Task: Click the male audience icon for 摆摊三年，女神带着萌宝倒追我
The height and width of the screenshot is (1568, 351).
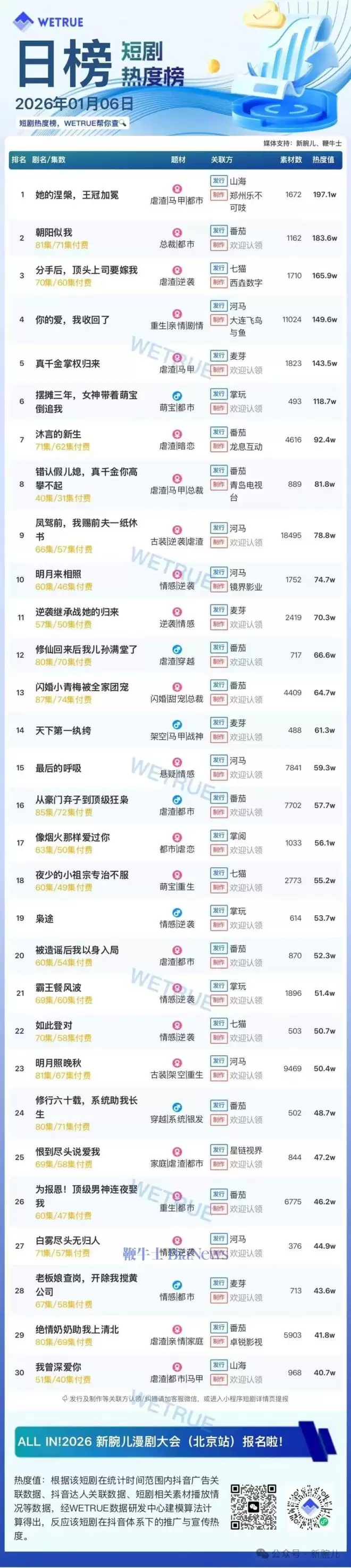Action: pos(177,396)
